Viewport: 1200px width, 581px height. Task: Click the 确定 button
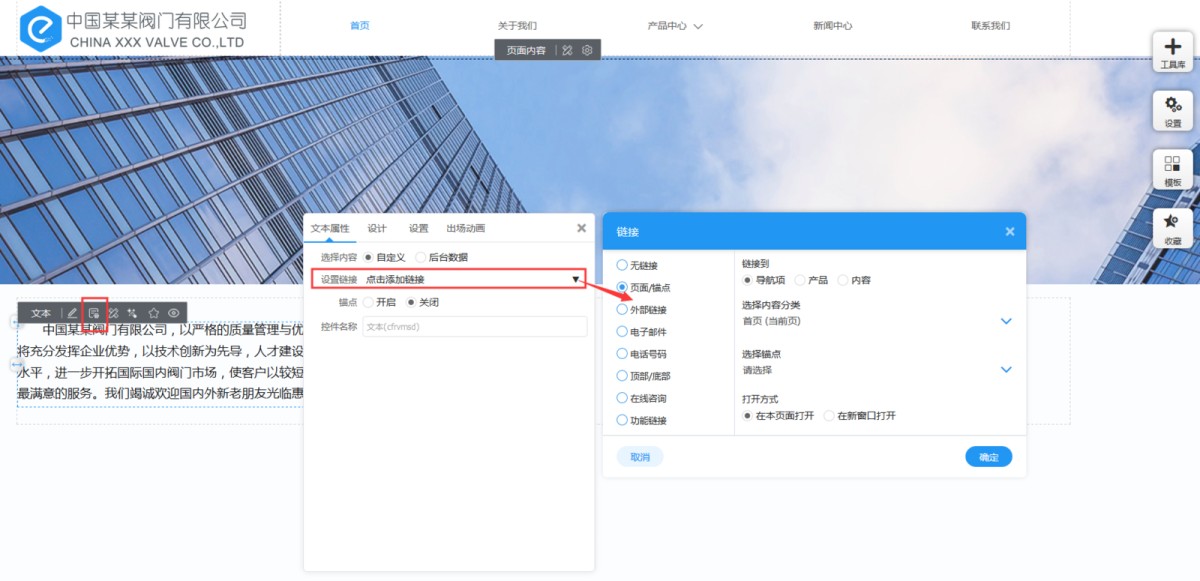tap(989, 457)
